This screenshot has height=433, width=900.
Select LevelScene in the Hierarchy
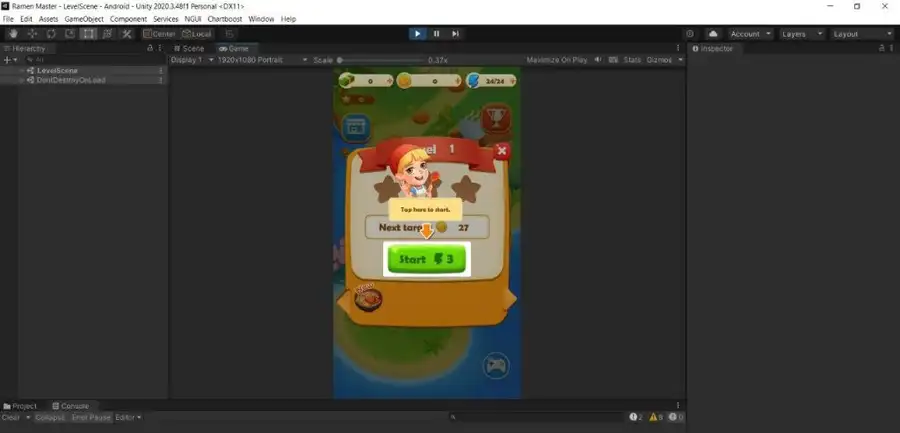(58, 70)
